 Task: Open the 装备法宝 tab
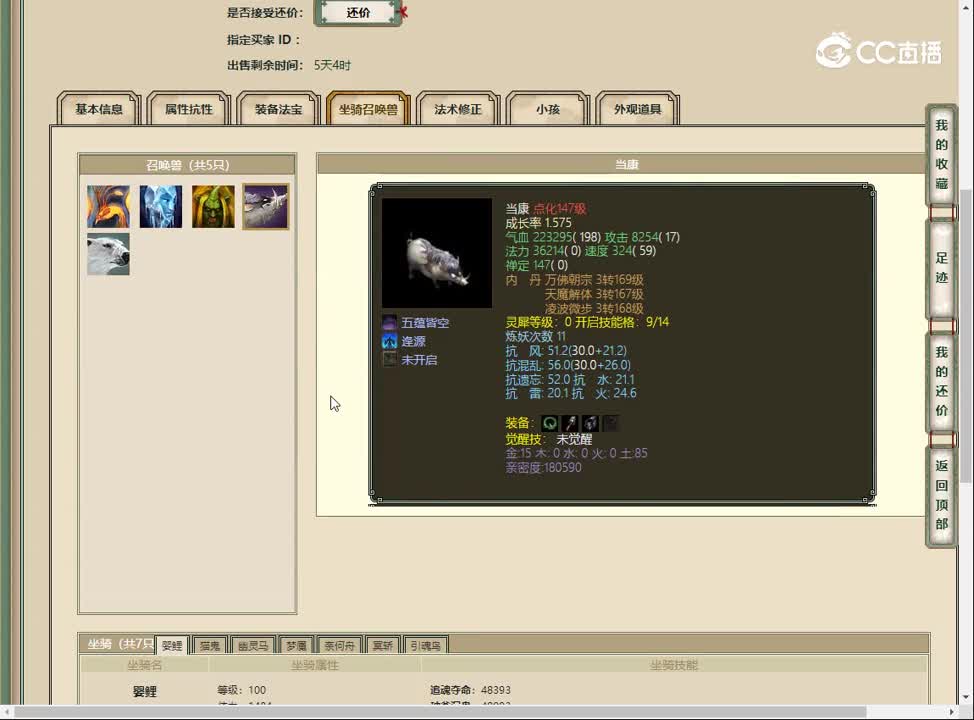pyautogui.click(x=277, y=110)
